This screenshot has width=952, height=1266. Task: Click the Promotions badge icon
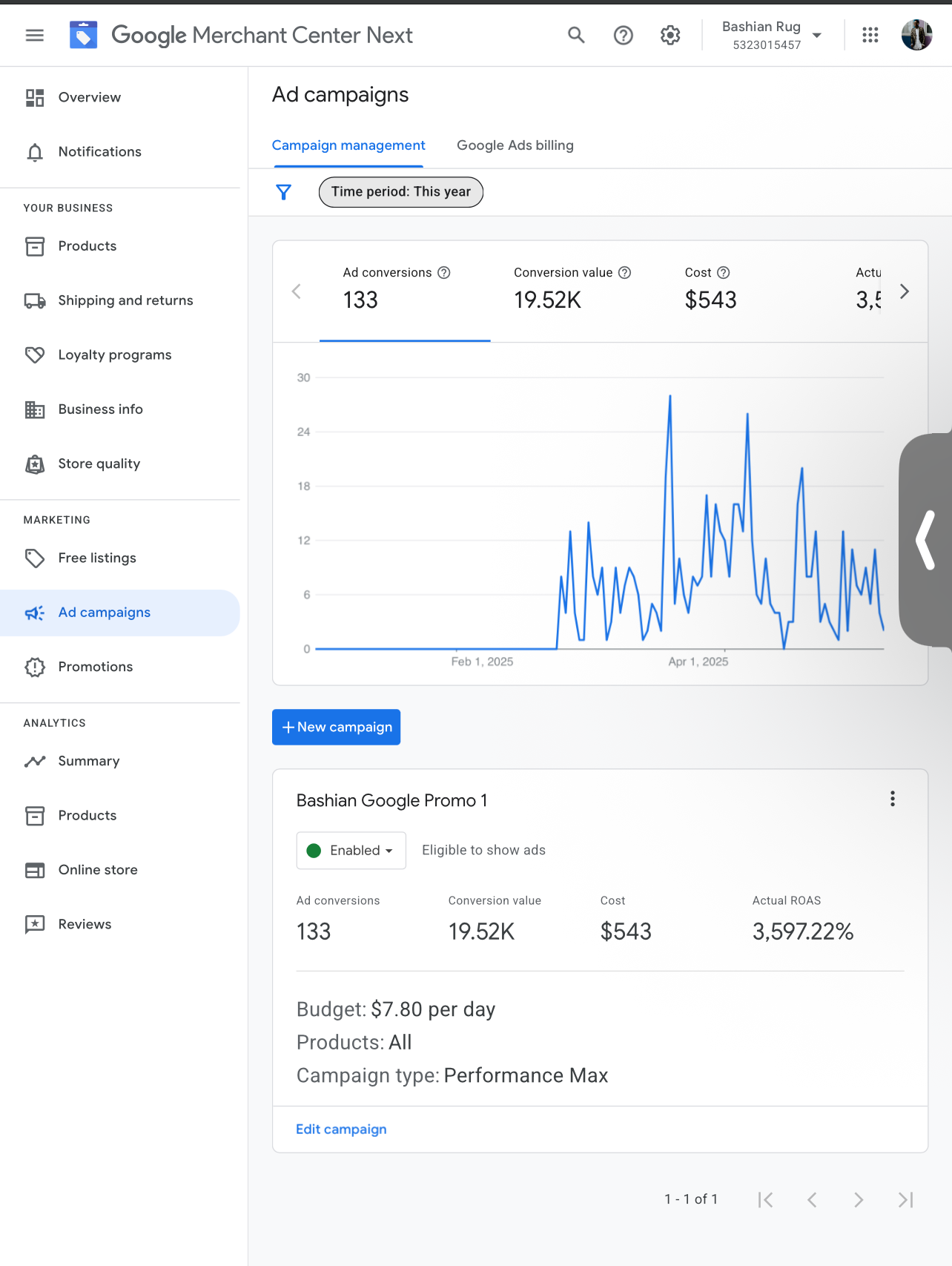pyautogui.click(x=35, y=667)
